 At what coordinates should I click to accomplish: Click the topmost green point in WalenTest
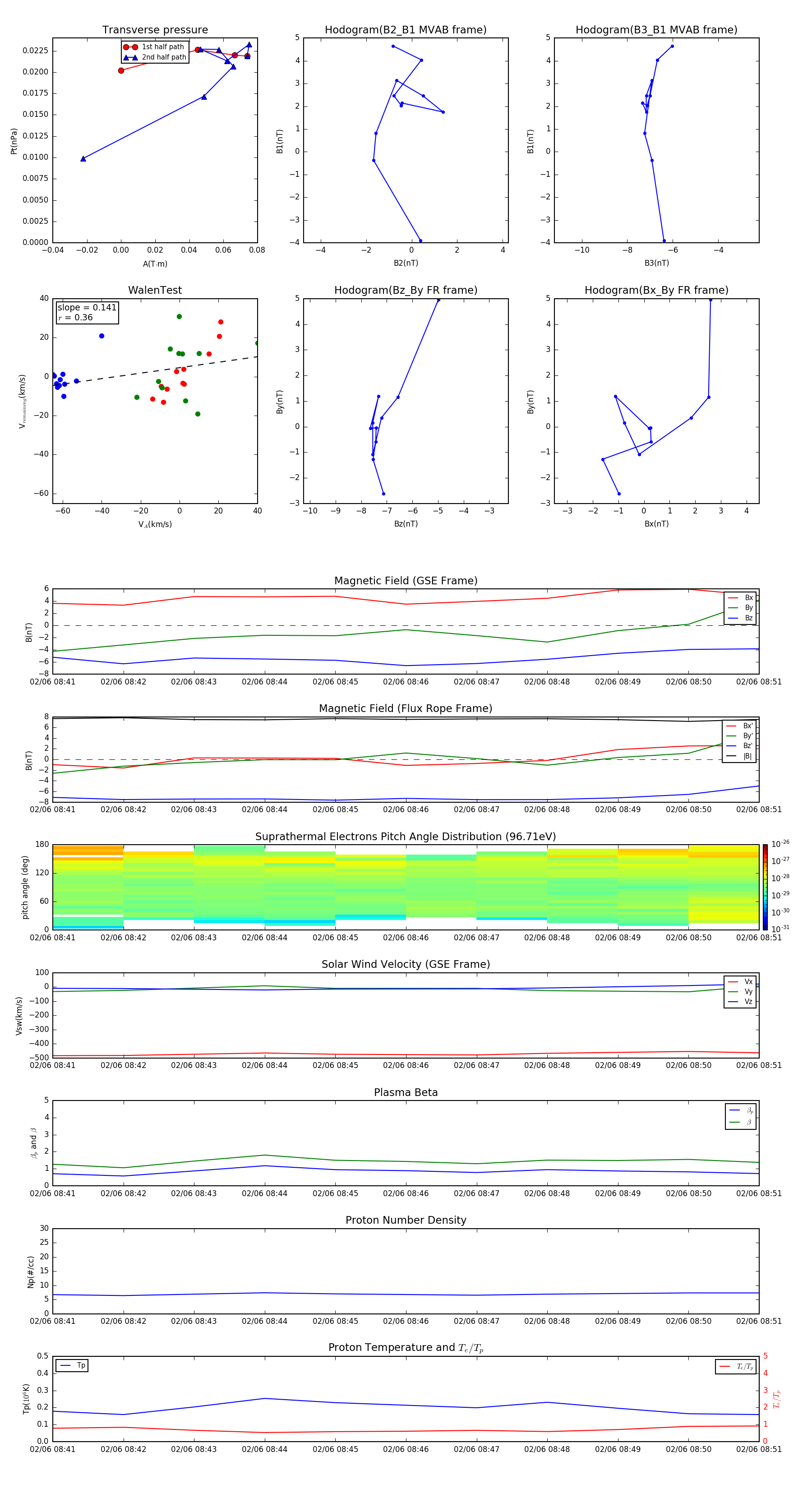coord(179,317)
